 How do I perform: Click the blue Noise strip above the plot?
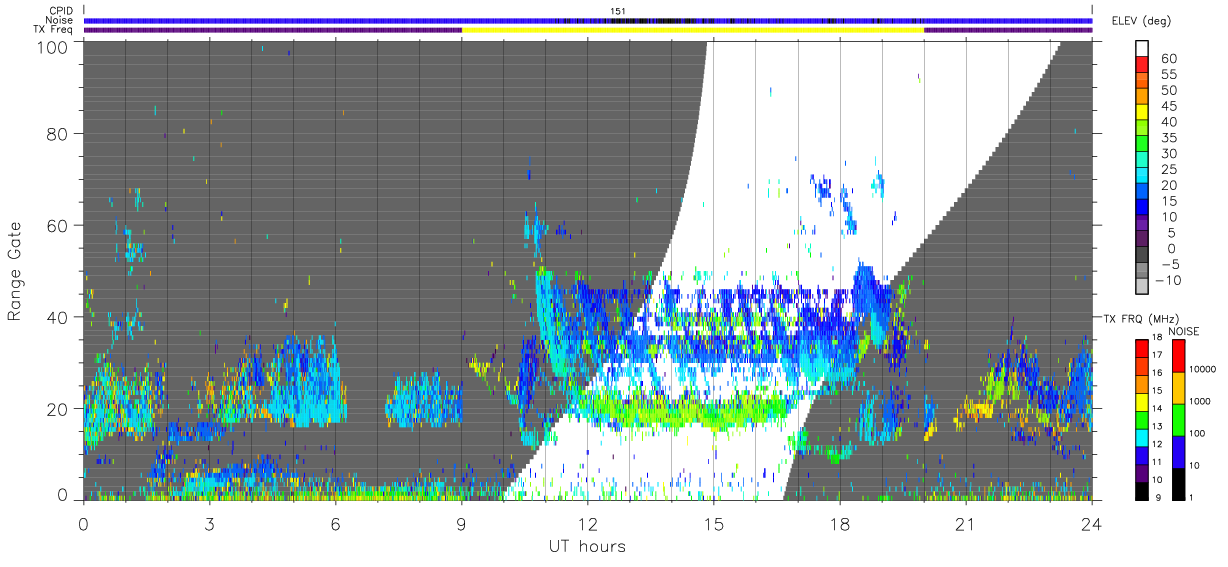pos(588,20)
